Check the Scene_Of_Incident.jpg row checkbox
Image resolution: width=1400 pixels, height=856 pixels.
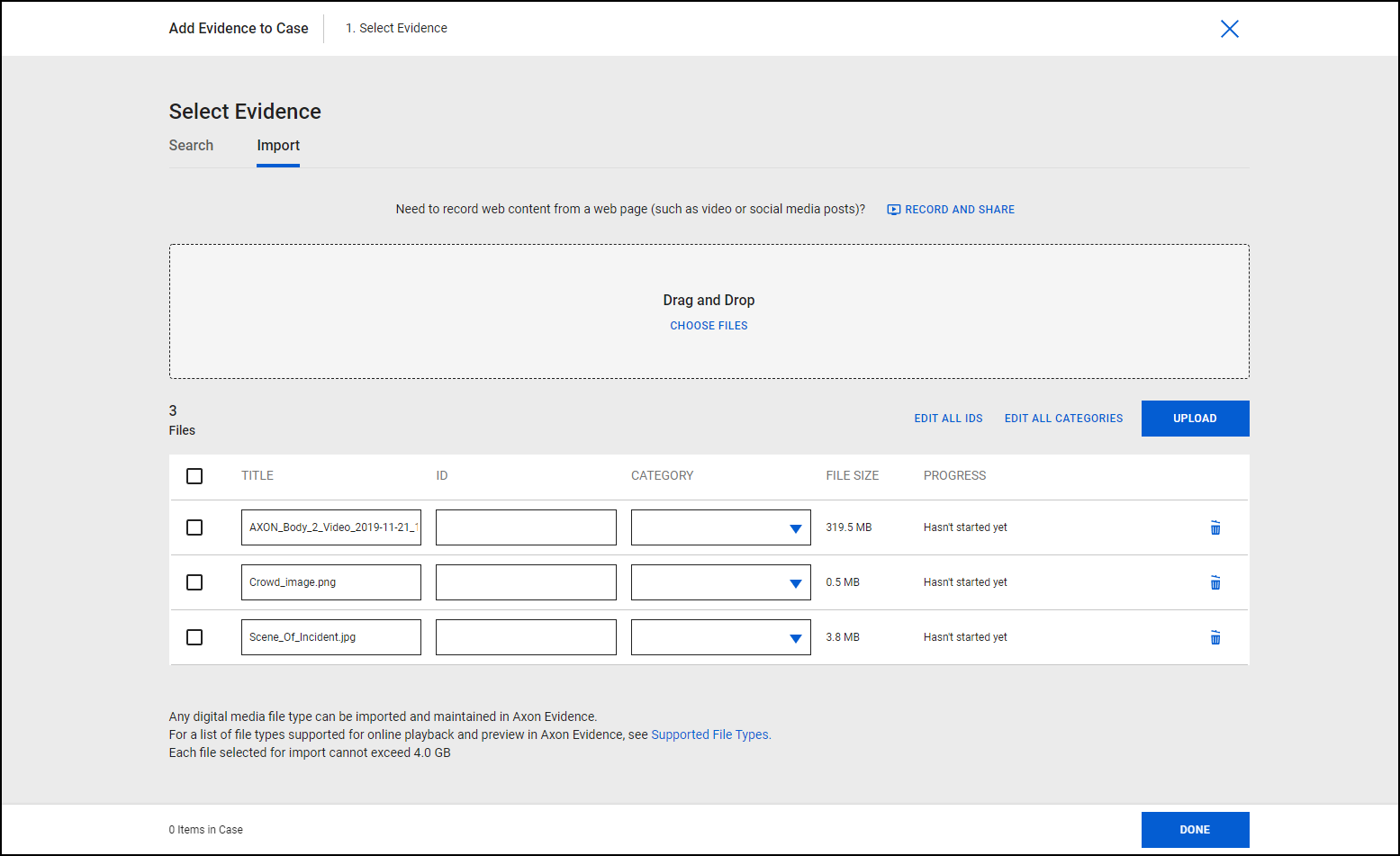194,637
